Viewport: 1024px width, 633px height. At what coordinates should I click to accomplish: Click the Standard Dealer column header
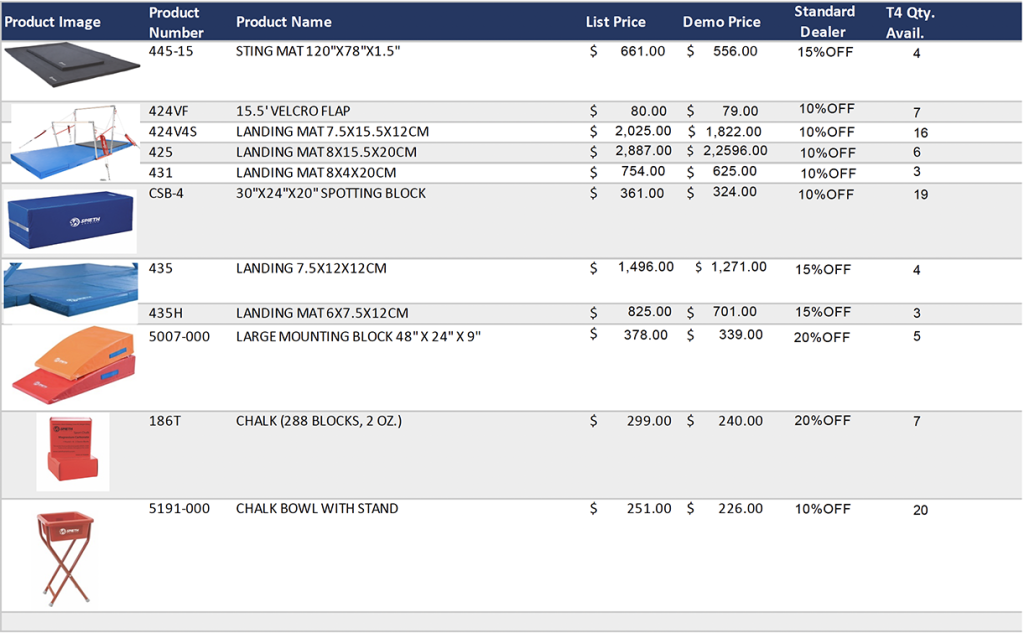(x=824, y=22)
